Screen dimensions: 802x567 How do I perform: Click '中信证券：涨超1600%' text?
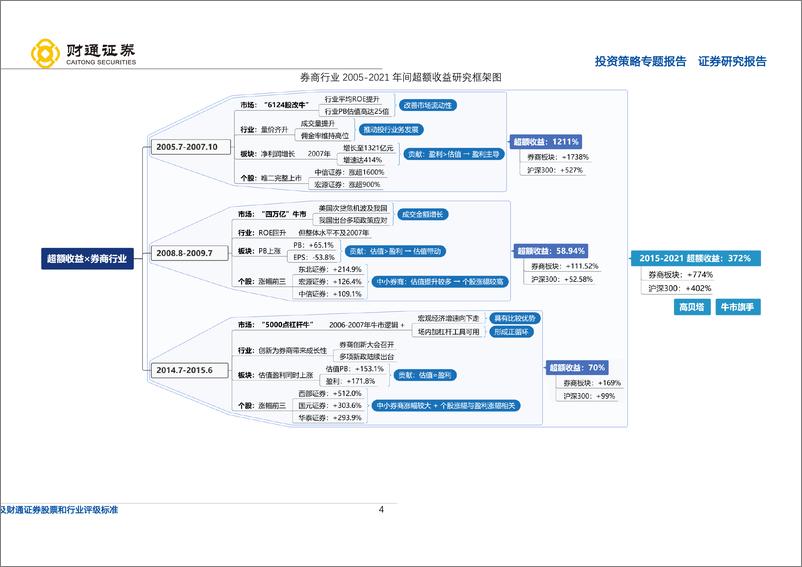point(349,172)
